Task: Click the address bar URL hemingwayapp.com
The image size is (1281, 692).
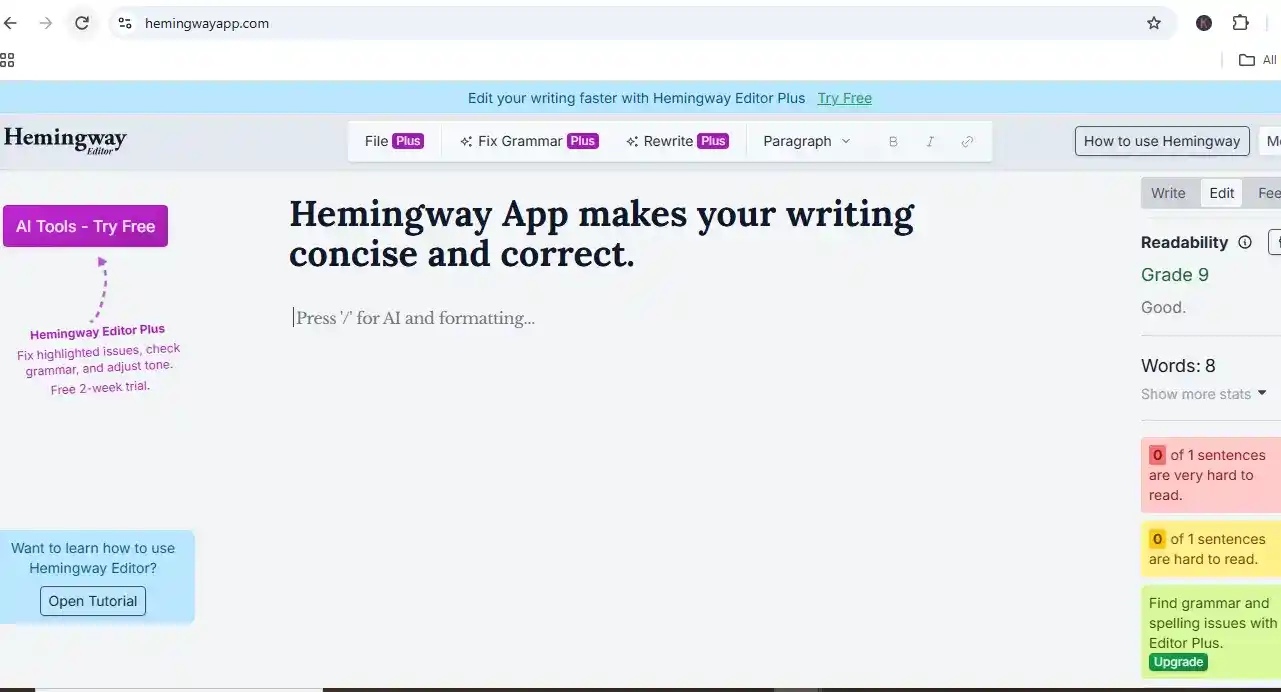Action: [207, 23]
